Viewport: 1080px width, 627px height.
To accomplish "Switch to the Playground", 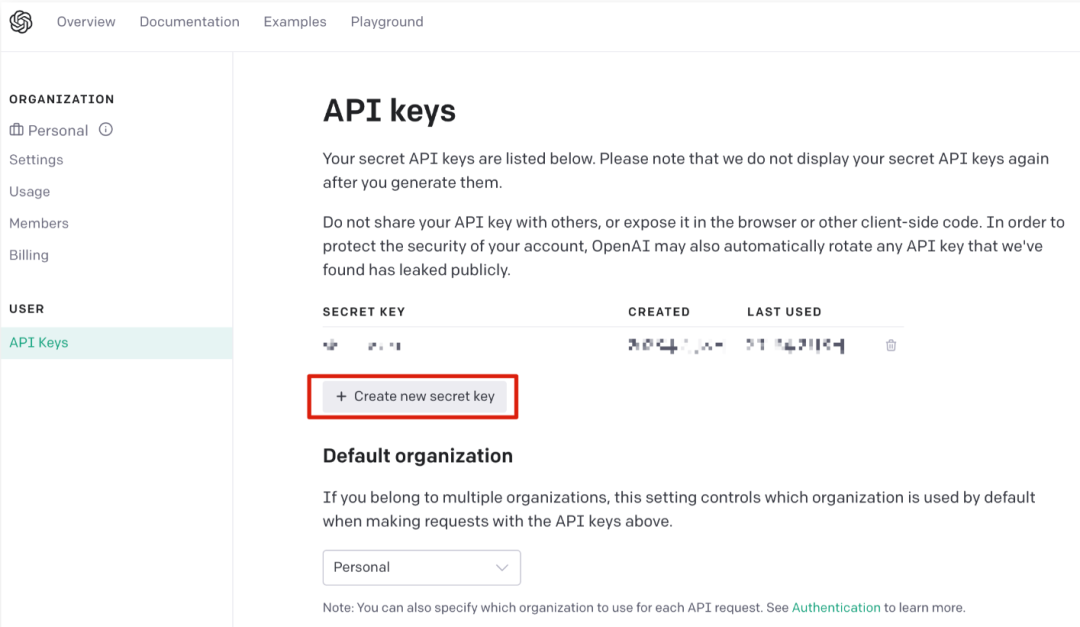I will [x=387, y=22].
